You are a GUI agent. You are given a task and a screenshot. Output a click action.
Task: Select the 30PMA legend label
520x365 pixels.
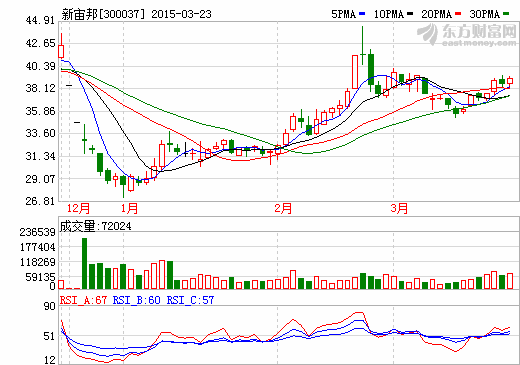coord(485,14)
